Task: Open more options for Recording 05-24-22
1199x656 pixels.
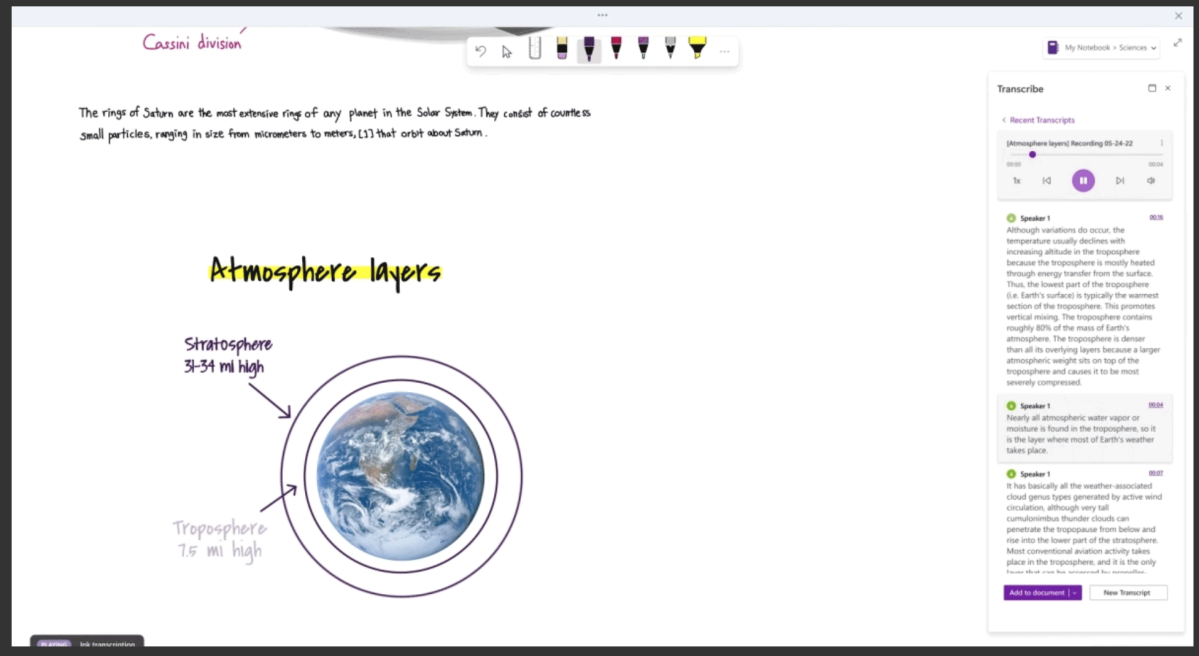Action: tap(1162, 143)
